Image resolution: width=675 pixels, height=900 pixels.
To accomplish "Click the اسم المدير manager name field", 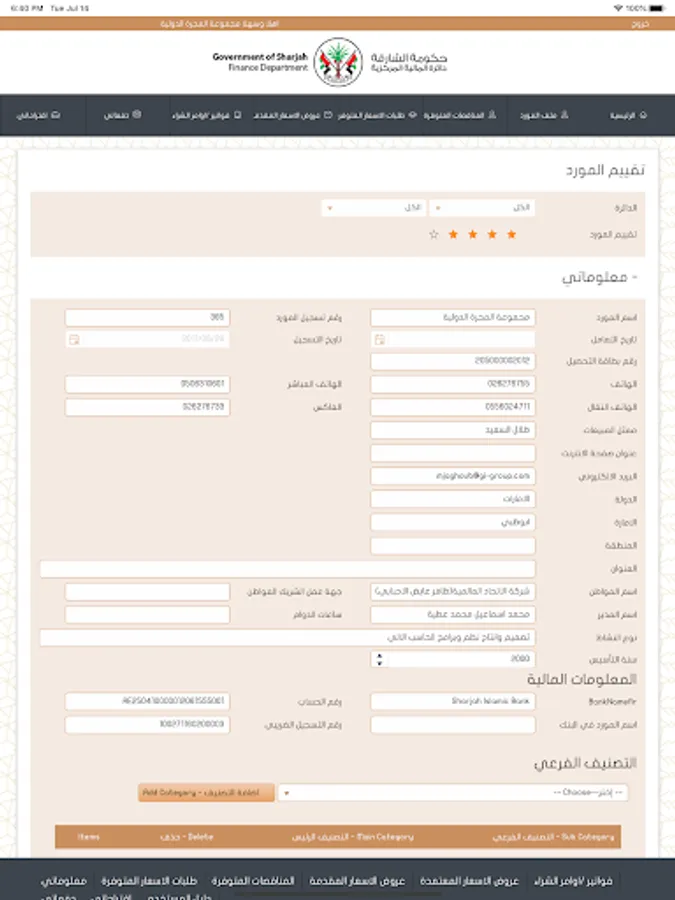I will pyautogui.click(x=453, y=615).
